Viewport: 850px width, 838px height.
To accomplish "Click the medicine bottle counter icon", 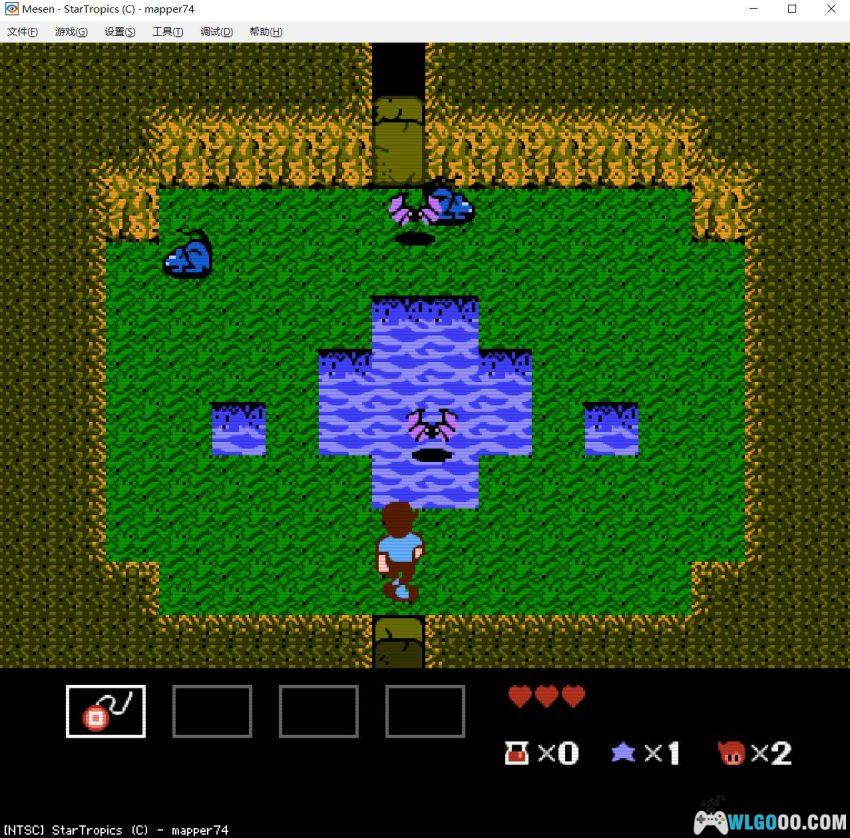I will coord(517,753).
